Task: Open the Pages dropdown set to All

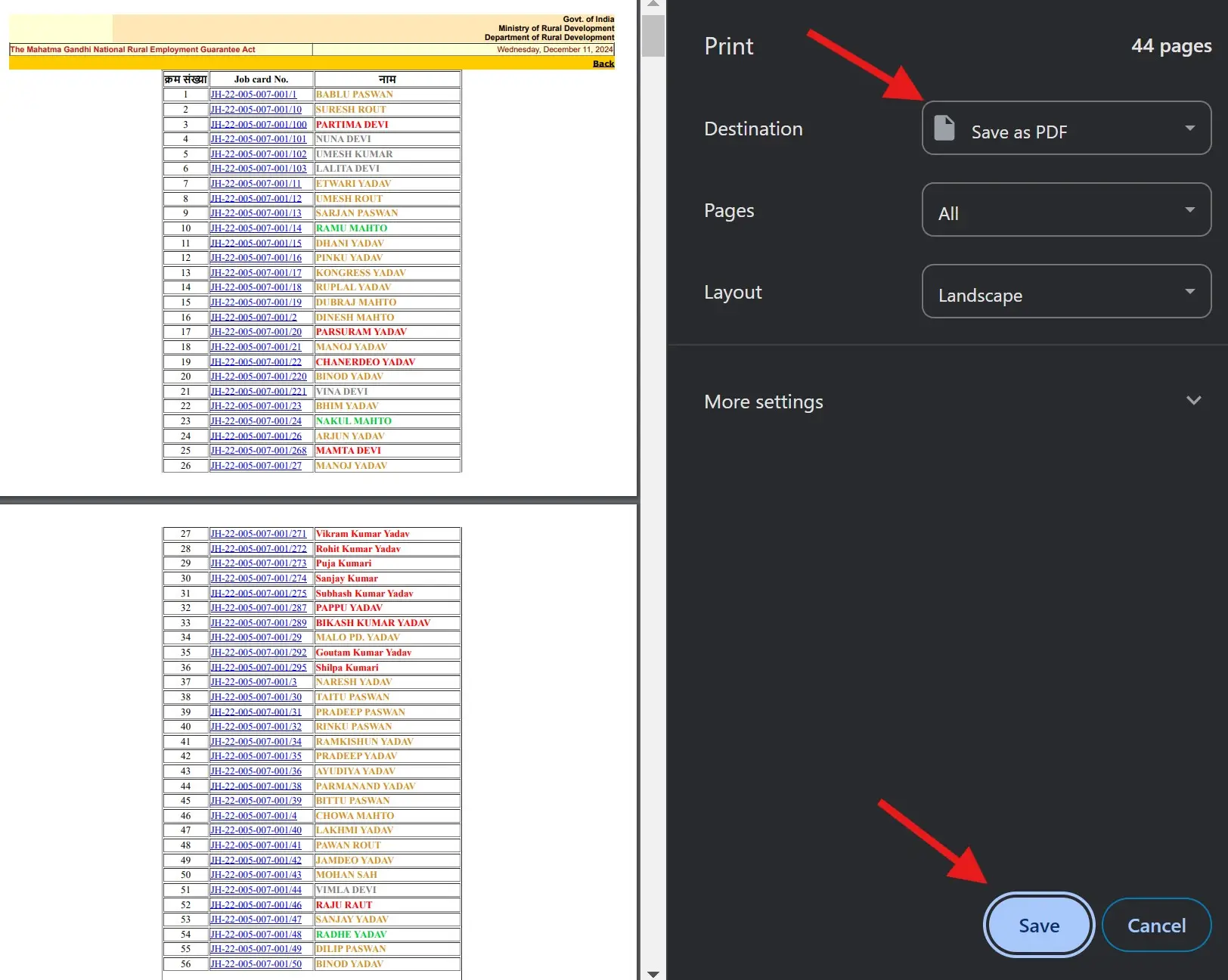Action: 1066,209
